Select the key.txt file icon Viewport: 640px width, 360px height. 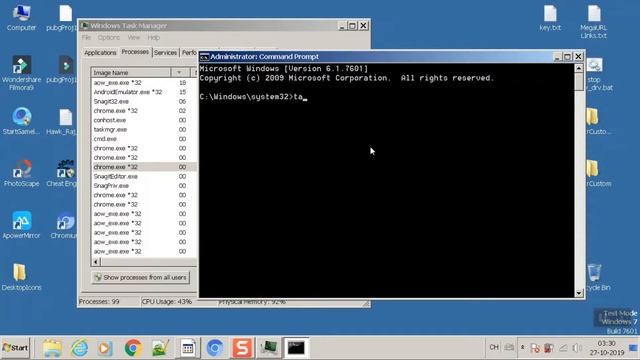[550, 18]
